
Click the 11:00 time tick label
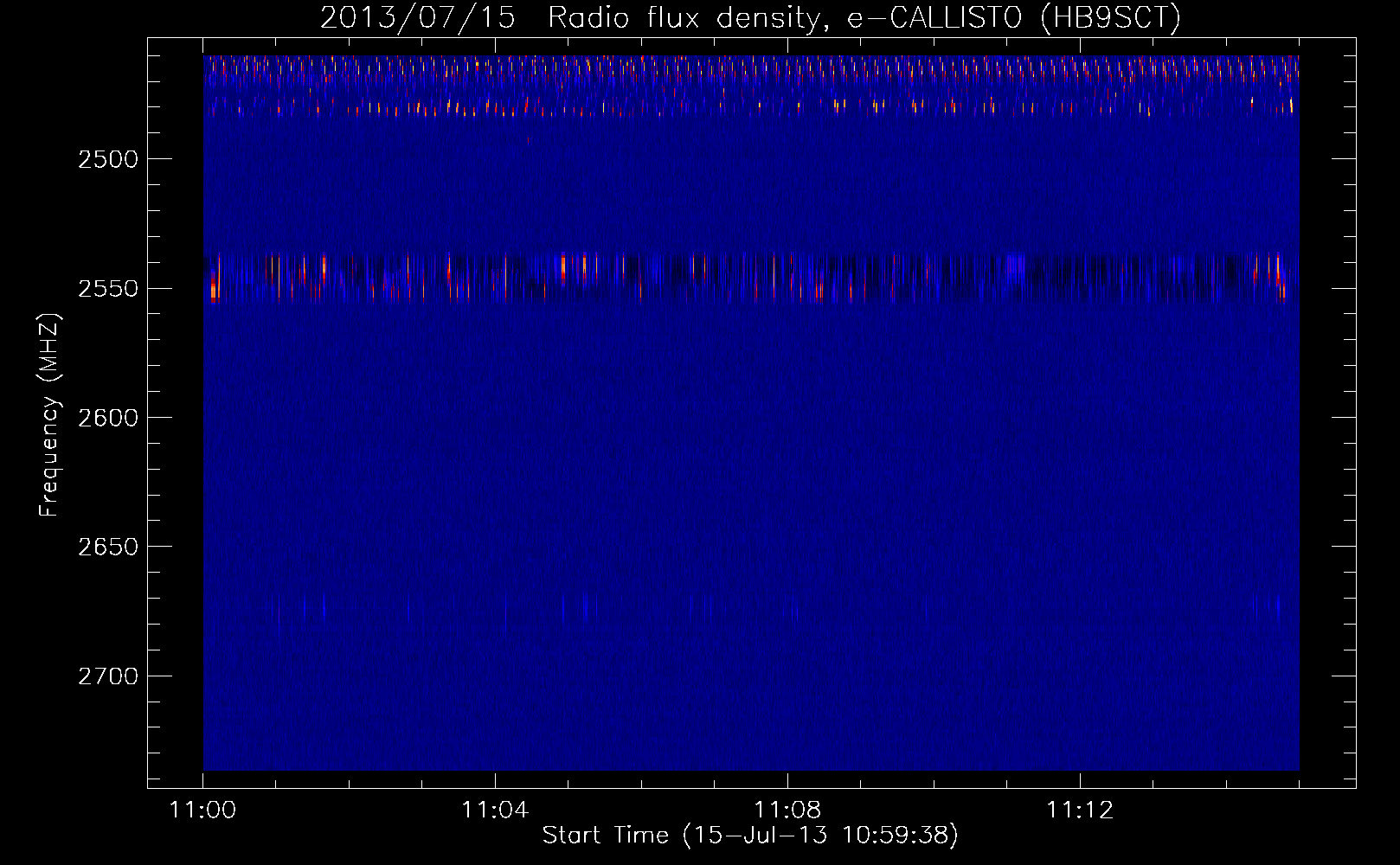203,811
